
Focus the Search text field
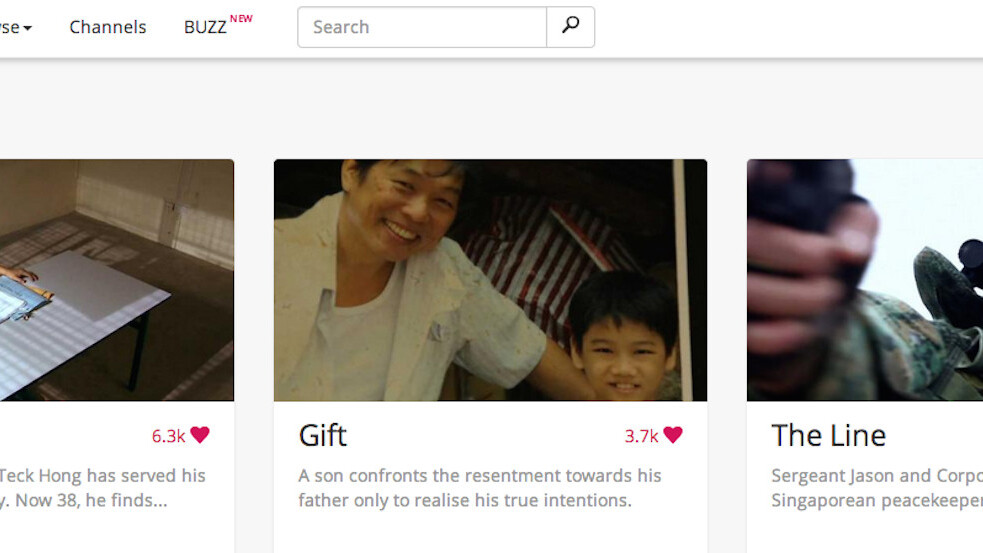coord(422,27)
